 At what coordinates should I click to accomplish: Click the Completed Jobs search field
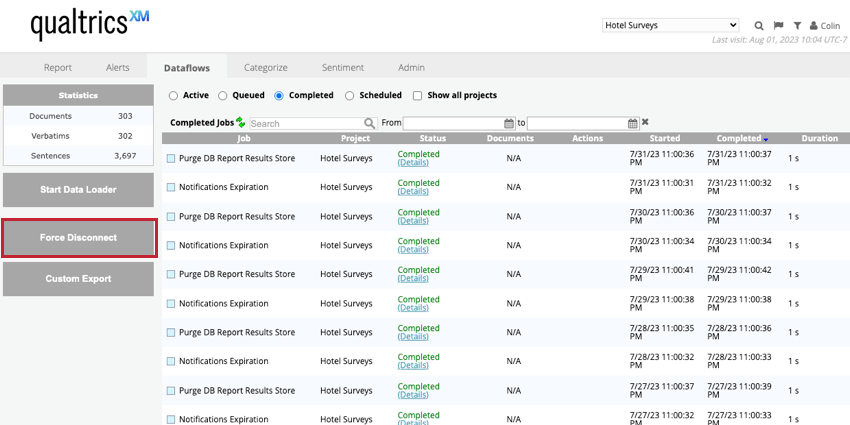pyautogui.click(x=305, y=123)
